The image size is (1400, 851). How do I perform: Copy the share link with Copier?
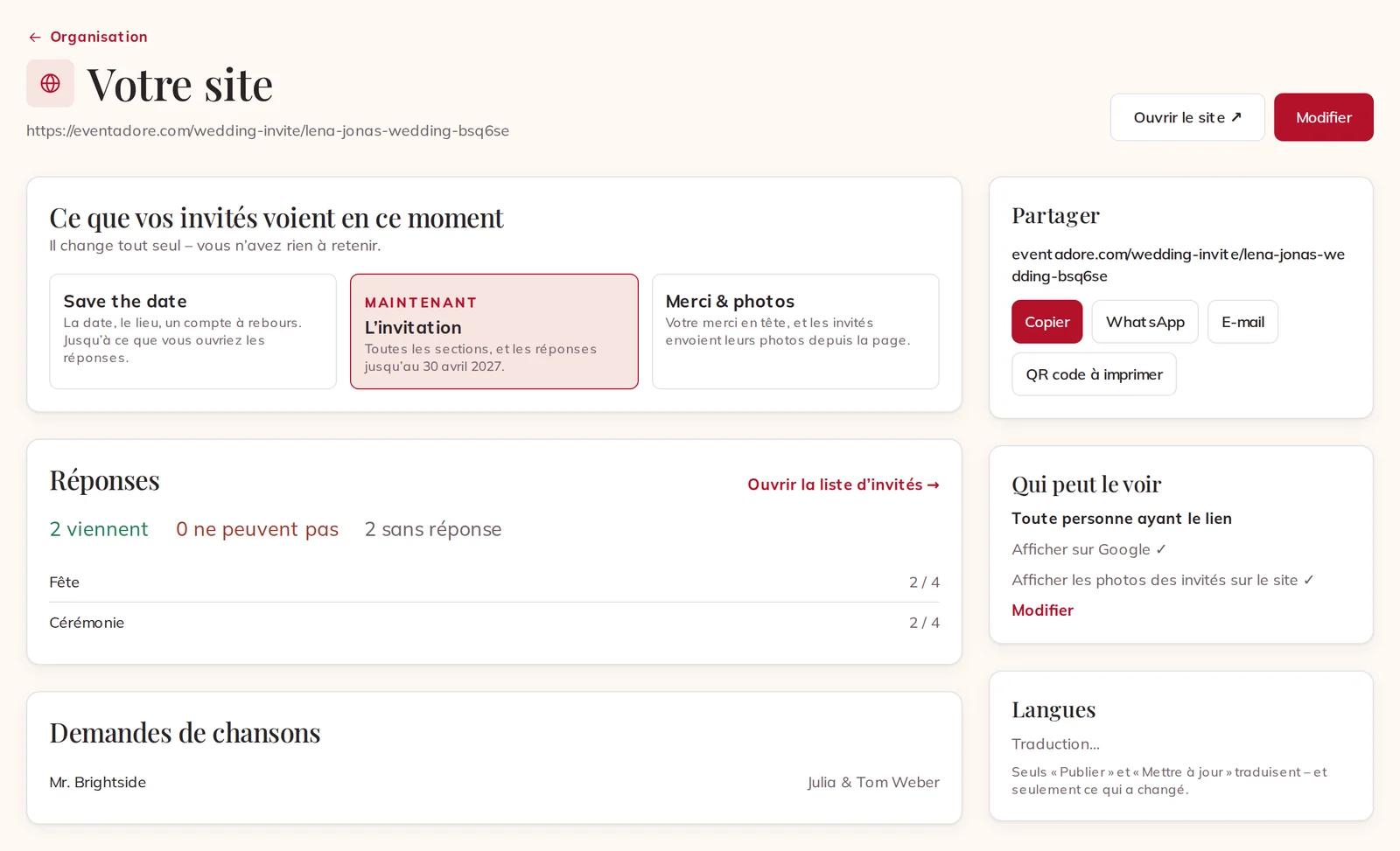click(1046, 322)
